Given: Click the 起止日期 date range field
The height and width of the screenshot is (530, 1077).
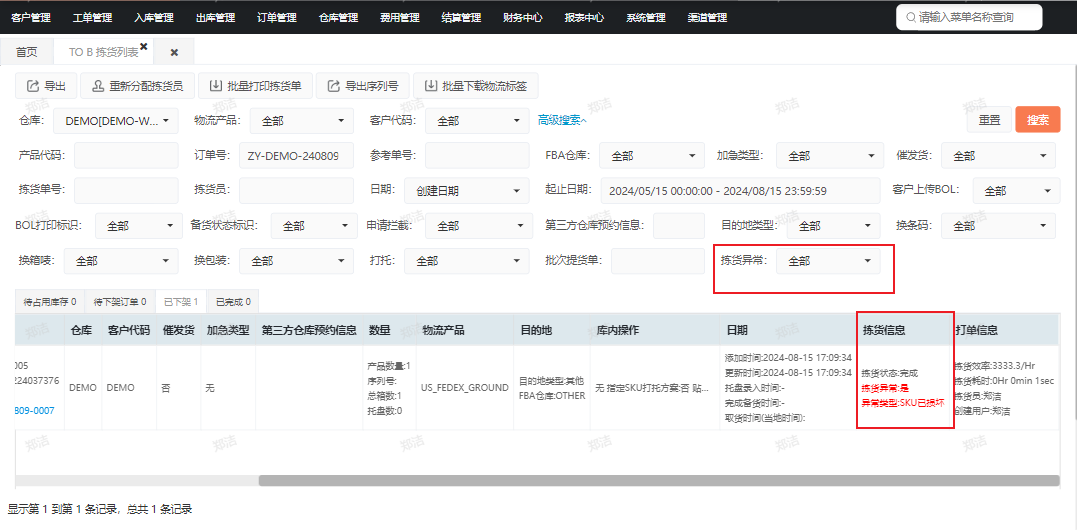Looking at the screenshot, I should click(x=740, y=191).
